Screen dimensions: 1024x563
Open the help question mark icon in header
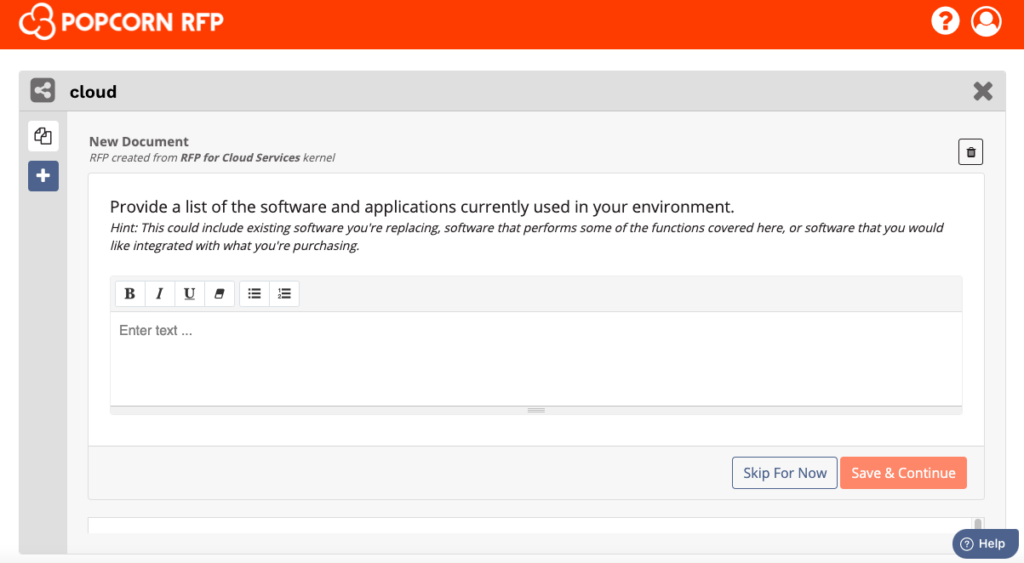click(945, 22)
